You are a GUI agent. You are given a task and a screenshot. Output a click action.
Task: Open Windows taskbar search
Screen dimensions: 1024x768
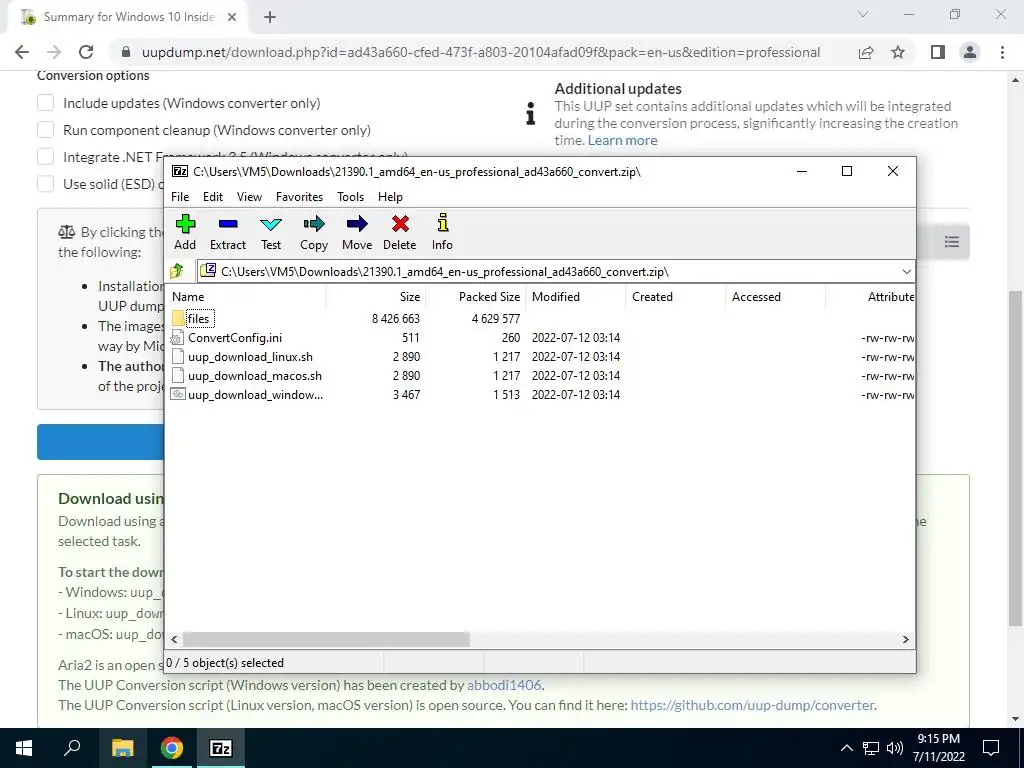tap(72, 748)
